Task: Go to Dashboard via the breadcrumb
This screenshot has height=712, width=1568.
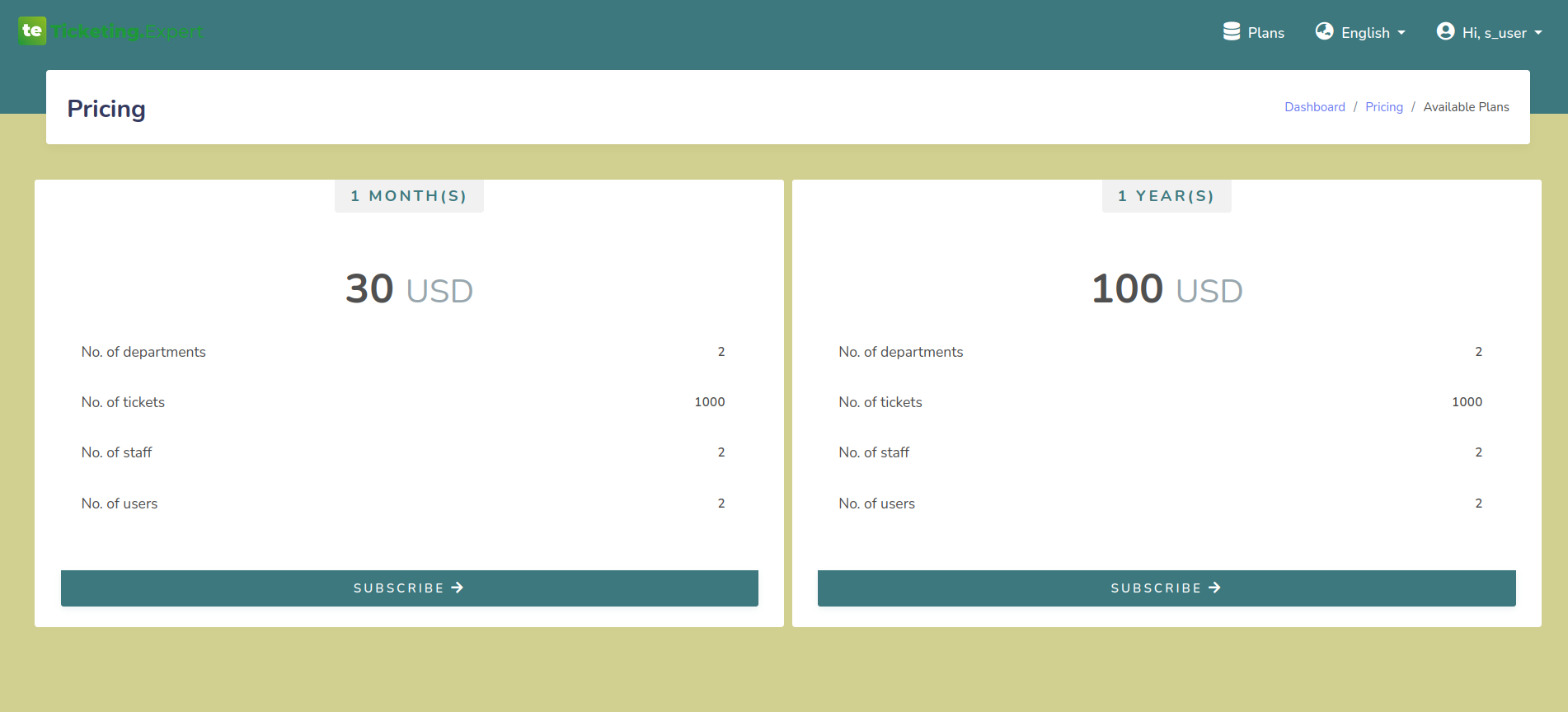Action: 1314,107
